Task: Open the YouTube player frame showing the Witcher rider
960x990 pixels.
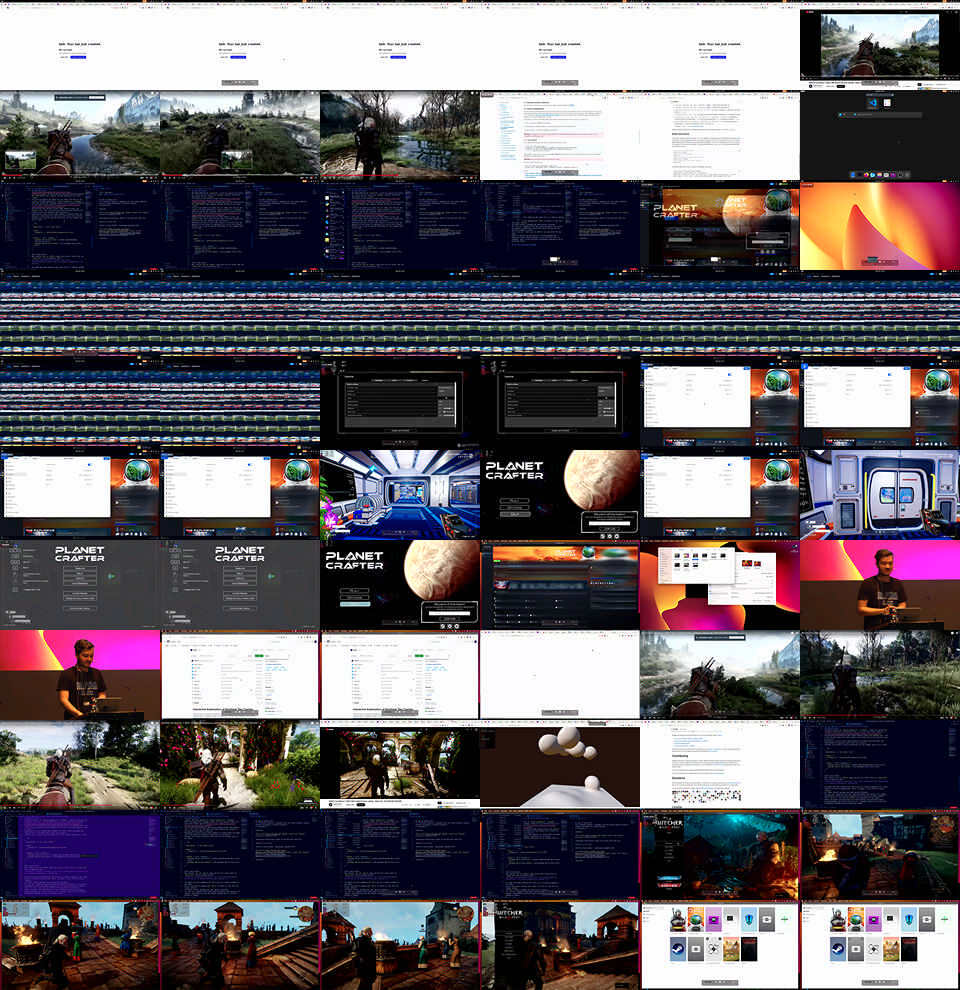Action: coord(880,45)
